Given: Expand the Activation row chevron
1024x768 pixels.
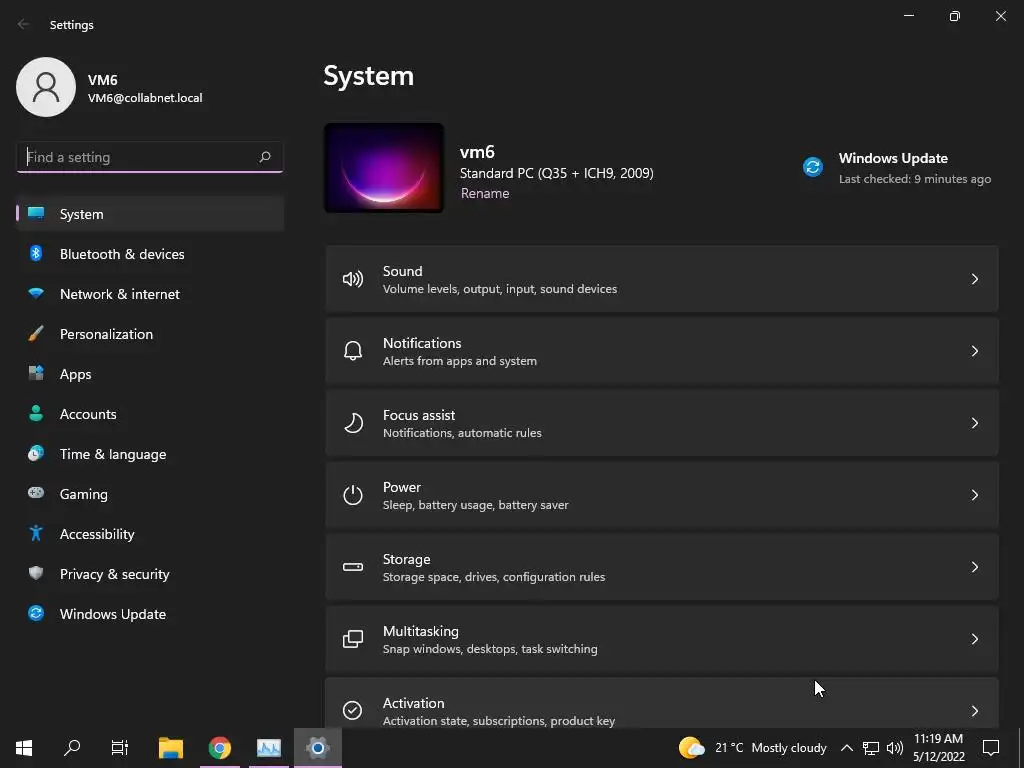Looking at the screenshot, I should (x=974, y=711).
